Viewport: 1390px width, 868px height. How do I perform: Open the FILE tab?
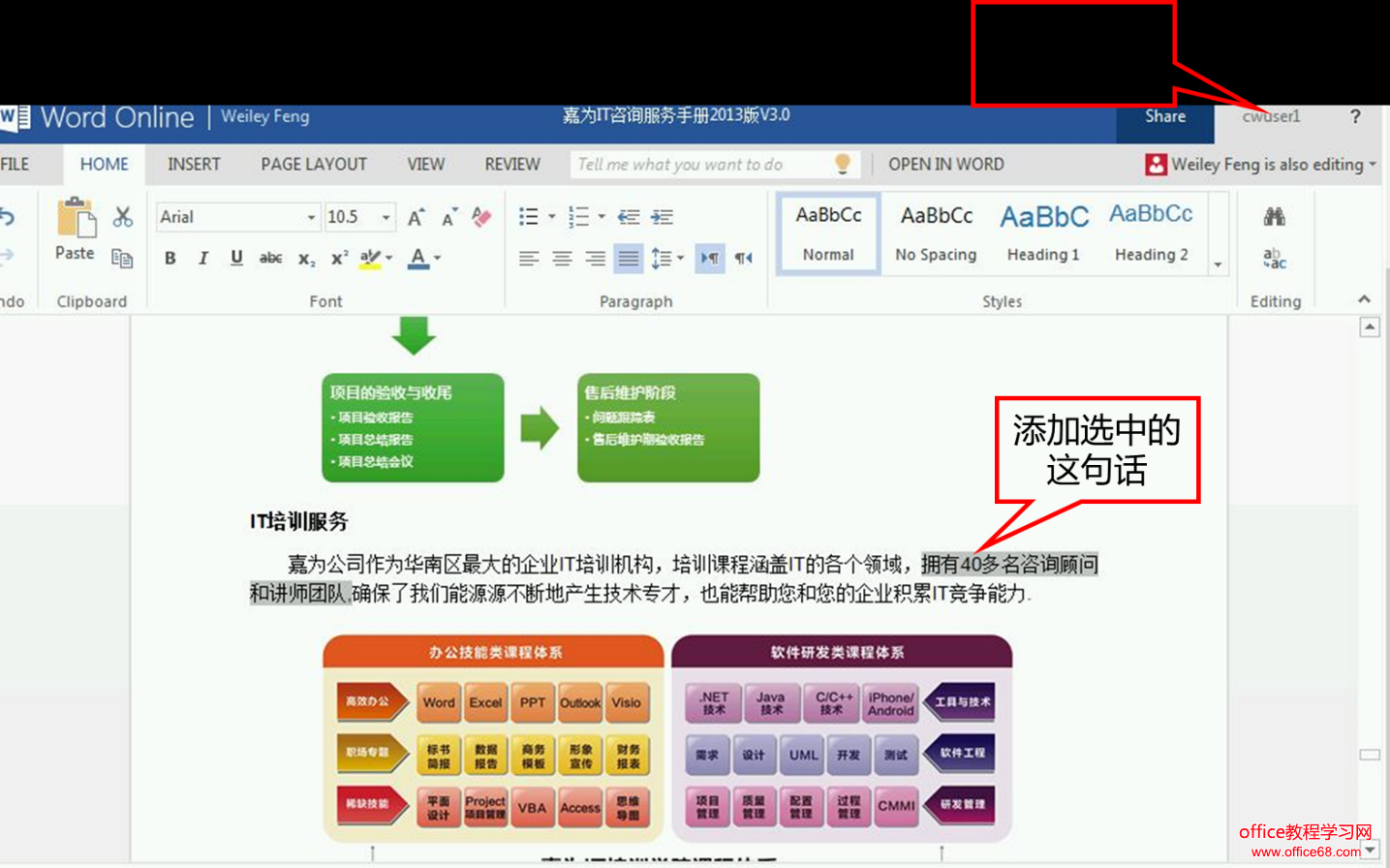[15, 165]
